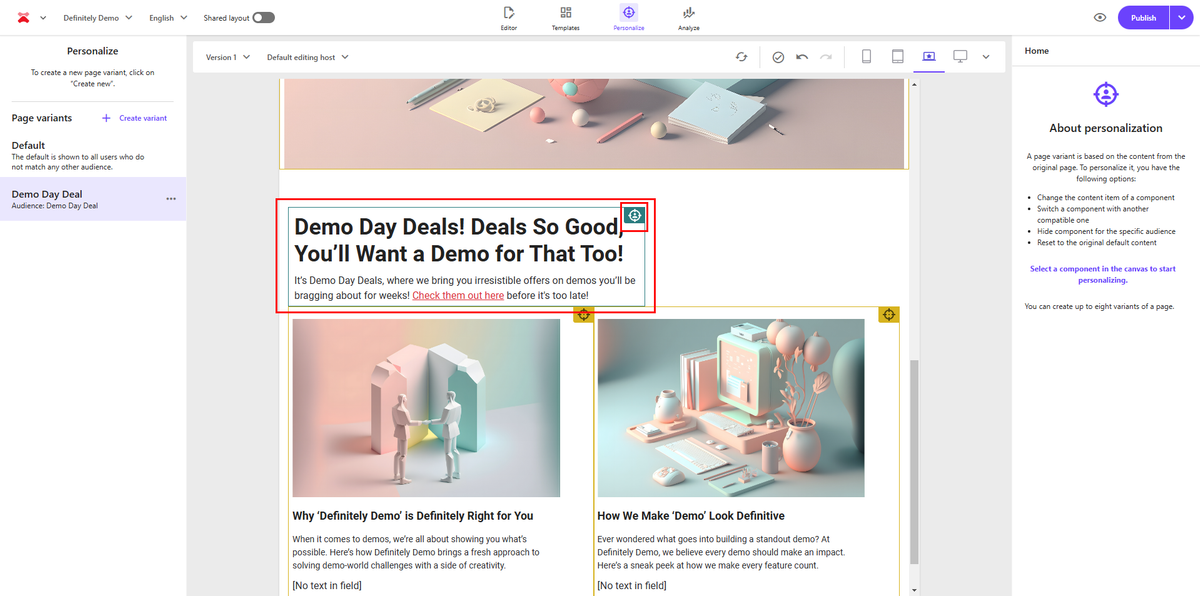Click the Page variants label

[x=42, y=118]
